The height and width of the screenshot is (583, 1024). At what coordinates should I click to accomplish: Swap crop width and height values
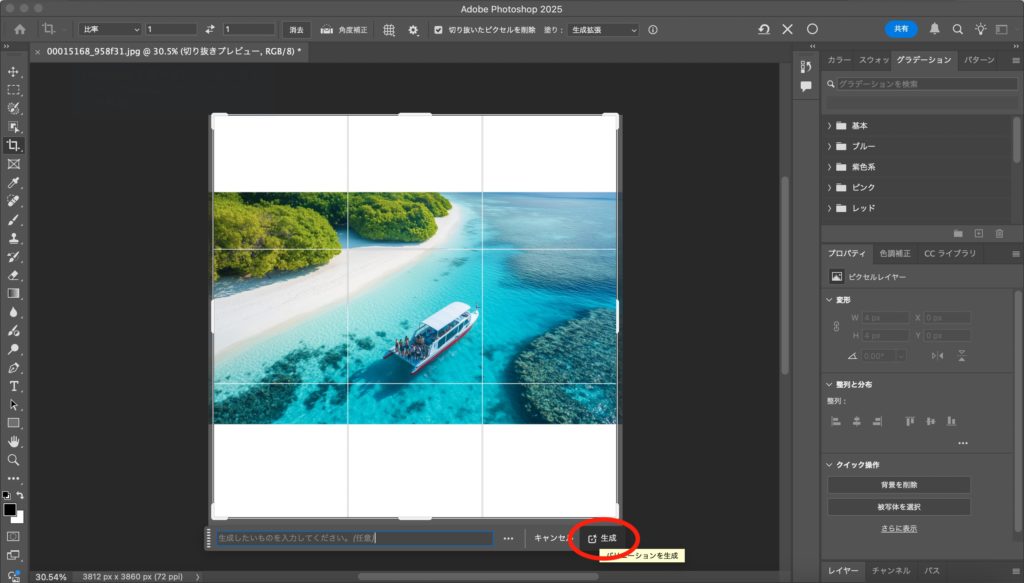pyautogui.click(x=210, y=30)
